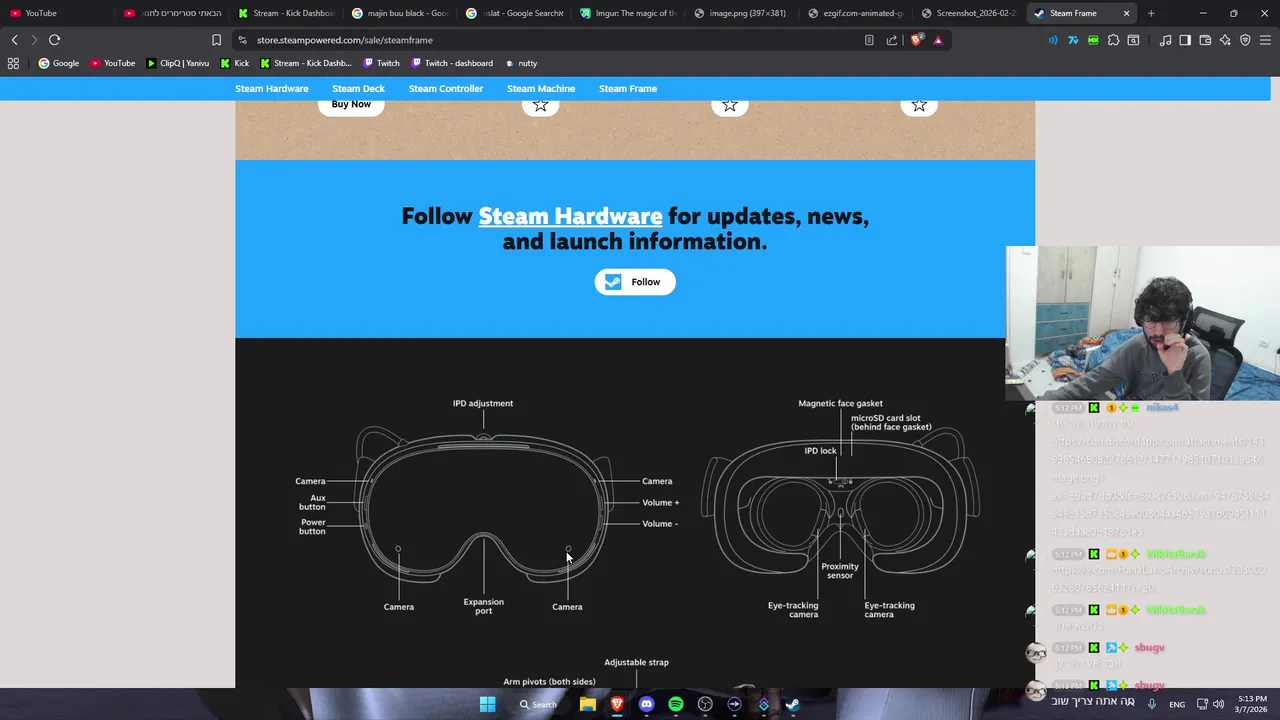The image size is (1280, 720).
Task: Open the Leo AI sparkle icon
Action: click(x=1225, y=40)
